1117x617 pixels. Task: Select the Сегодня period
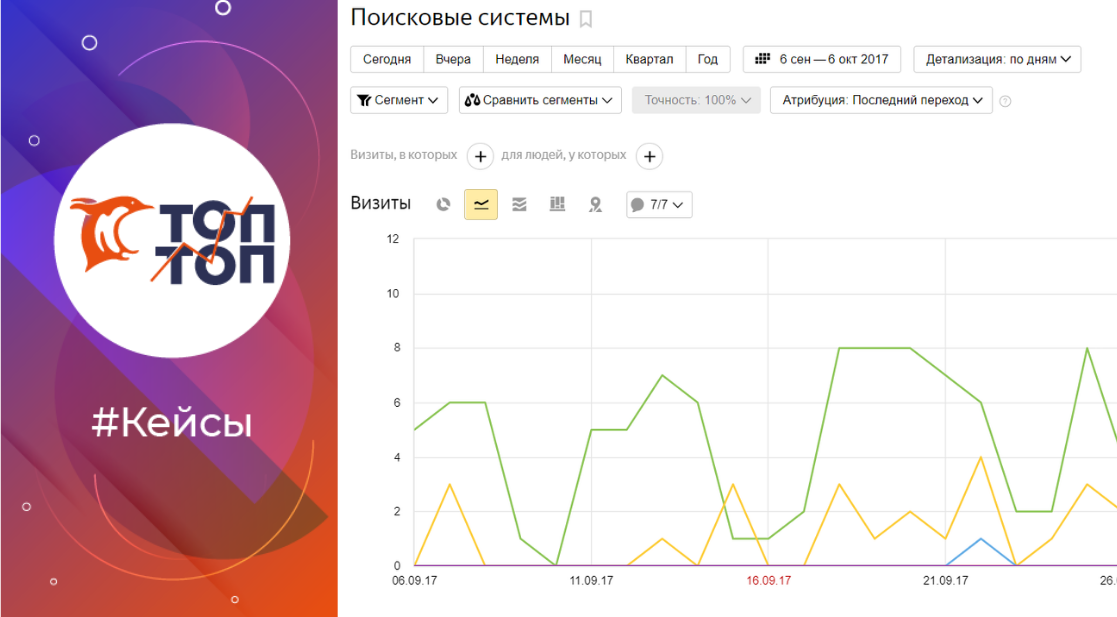(387, 59)
